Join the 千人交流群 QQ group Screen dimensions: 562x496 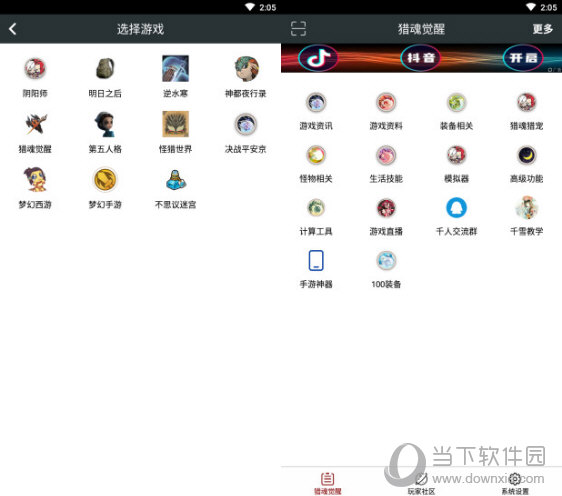(456, 208)
